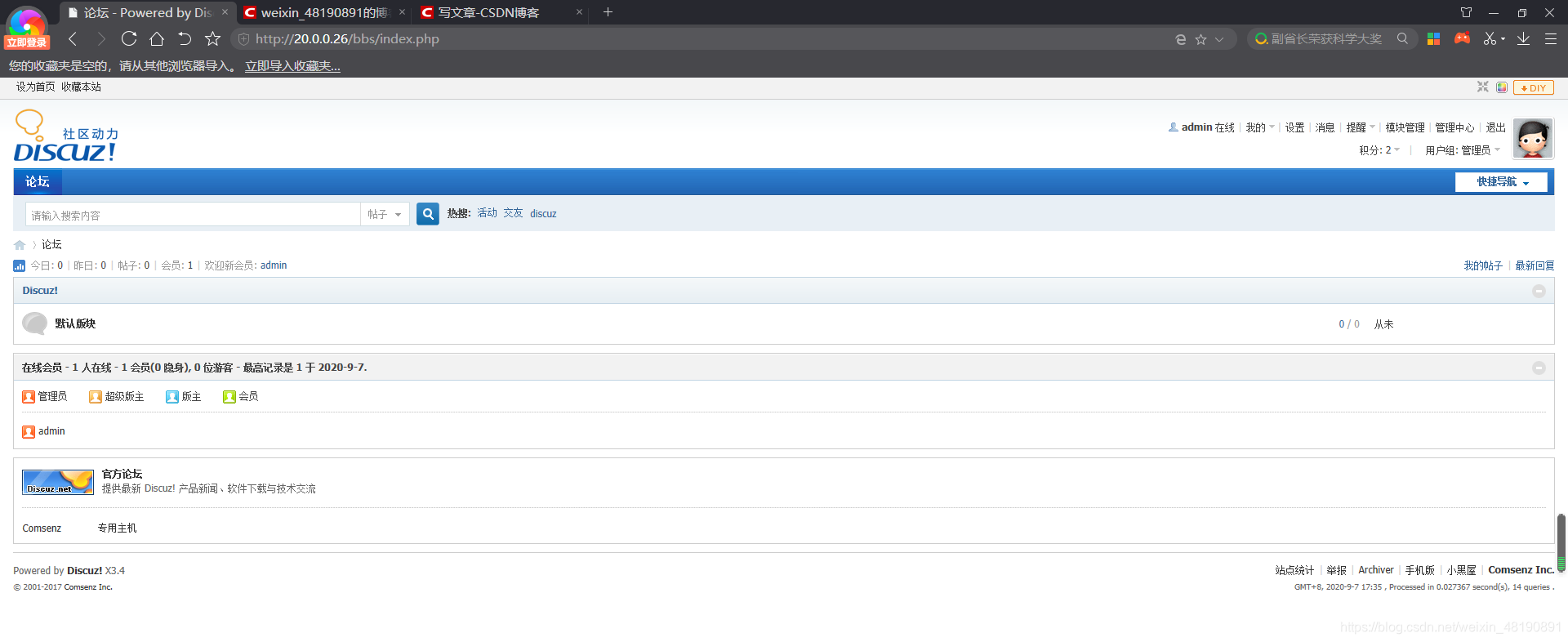Open the Discuz.net official forum banner

pyautogui.click(x=58, y=482)
